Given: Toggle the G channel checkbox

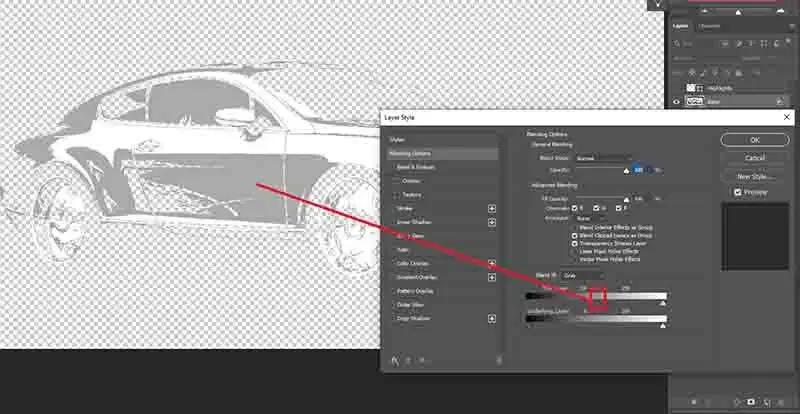Looking at the screenshot, I should click(x=596, y=208).
